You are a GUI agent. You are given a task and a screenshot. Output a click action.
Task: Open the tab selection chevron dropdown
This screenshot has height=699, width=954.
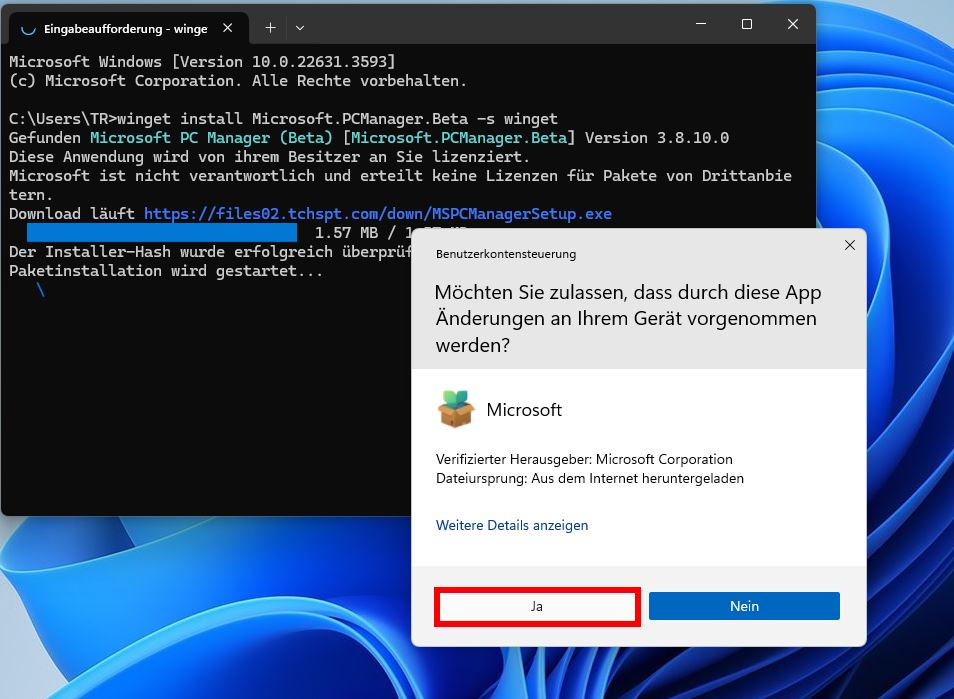pyautogui.click(x=299, y=28)
